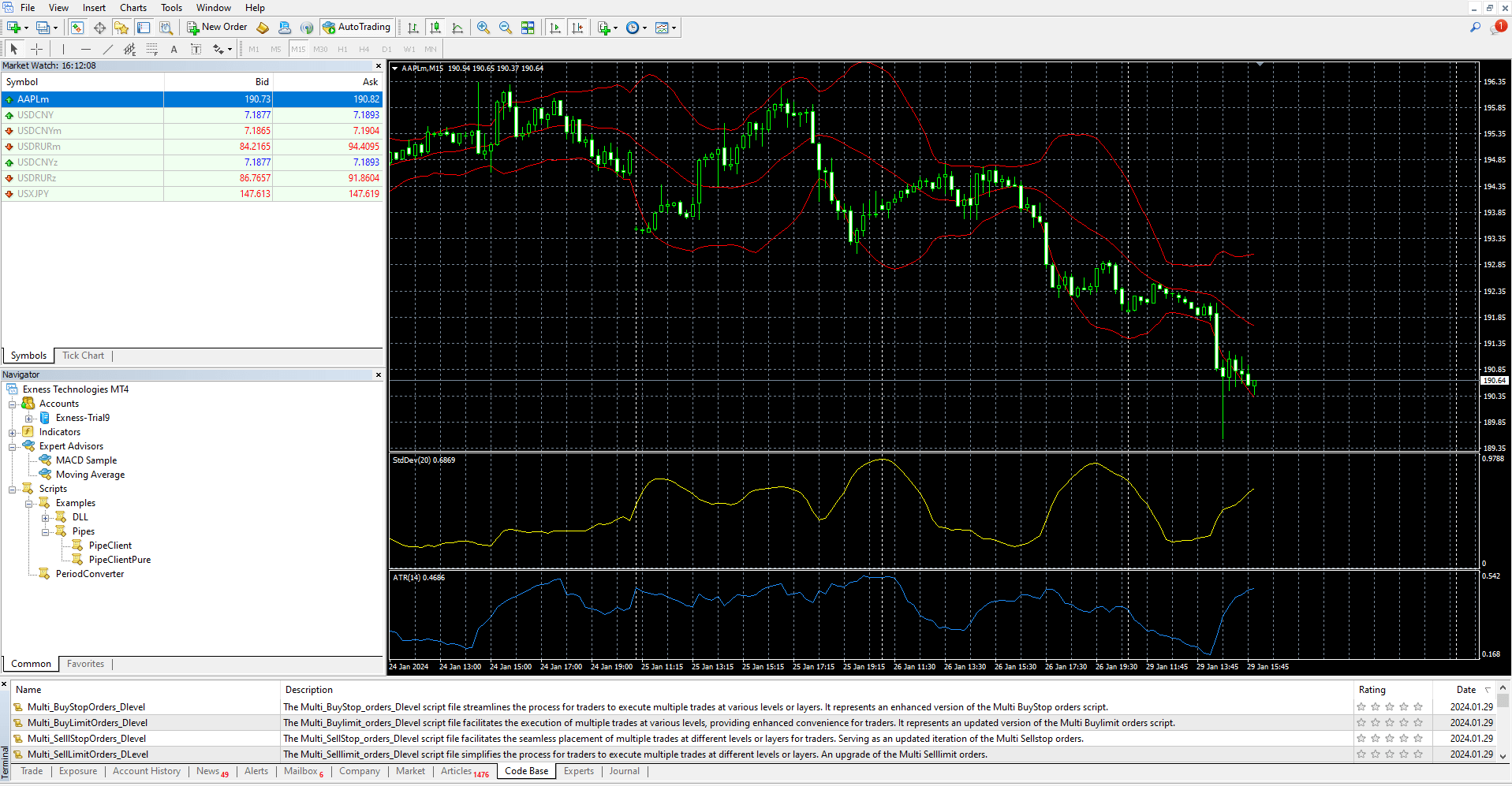1512x786 pixels.
Task: Toggle the Market Watch window icon
Action: [77, 28]
